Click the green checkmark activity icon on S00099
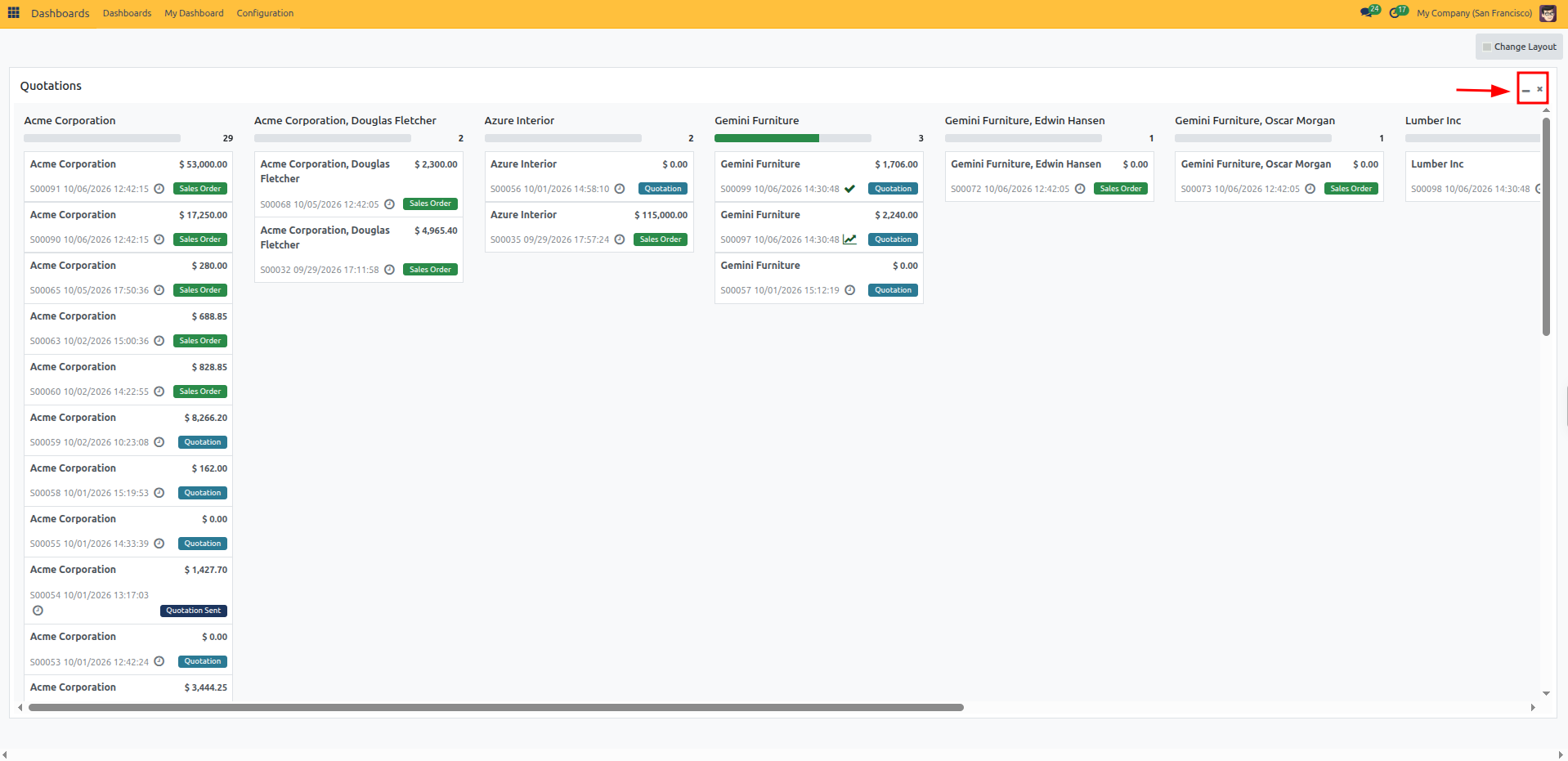This screenshot has height=761, width=1568. pyautogui.click(x=849, y=189)
